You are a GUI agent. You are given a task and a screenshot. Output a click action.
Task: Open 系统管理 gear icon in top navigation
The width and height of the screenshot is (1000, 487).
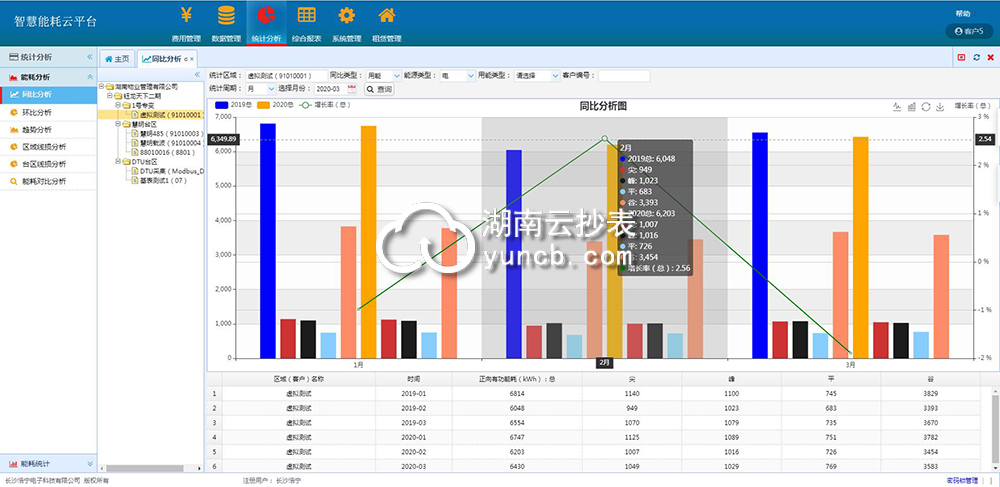[346, 16]
